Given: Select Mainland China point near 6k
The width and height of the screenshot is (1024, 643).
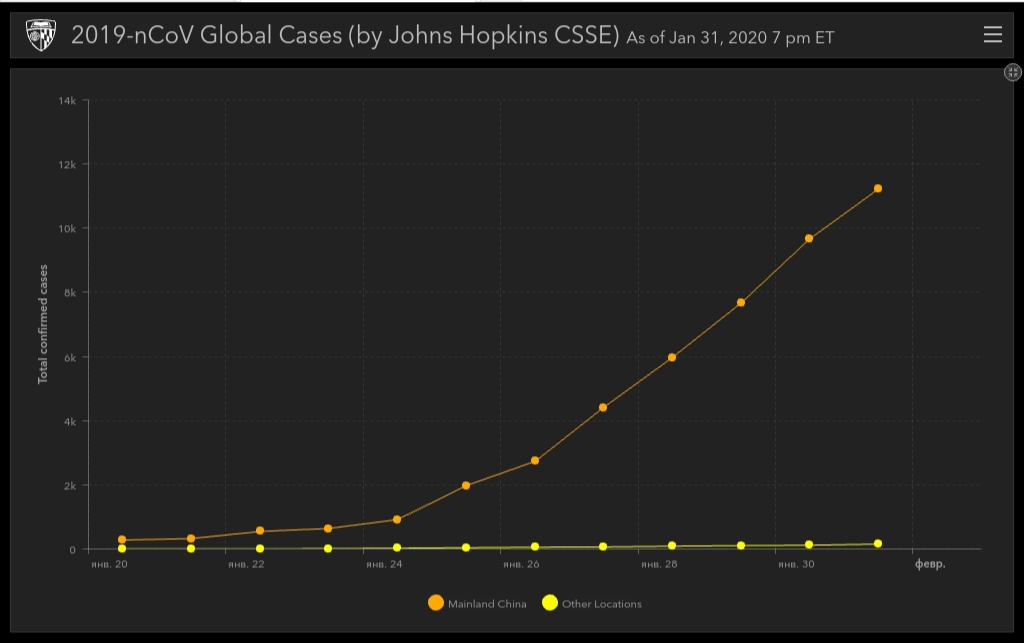Looking at the screenshot, I should [x=671, y=358].
